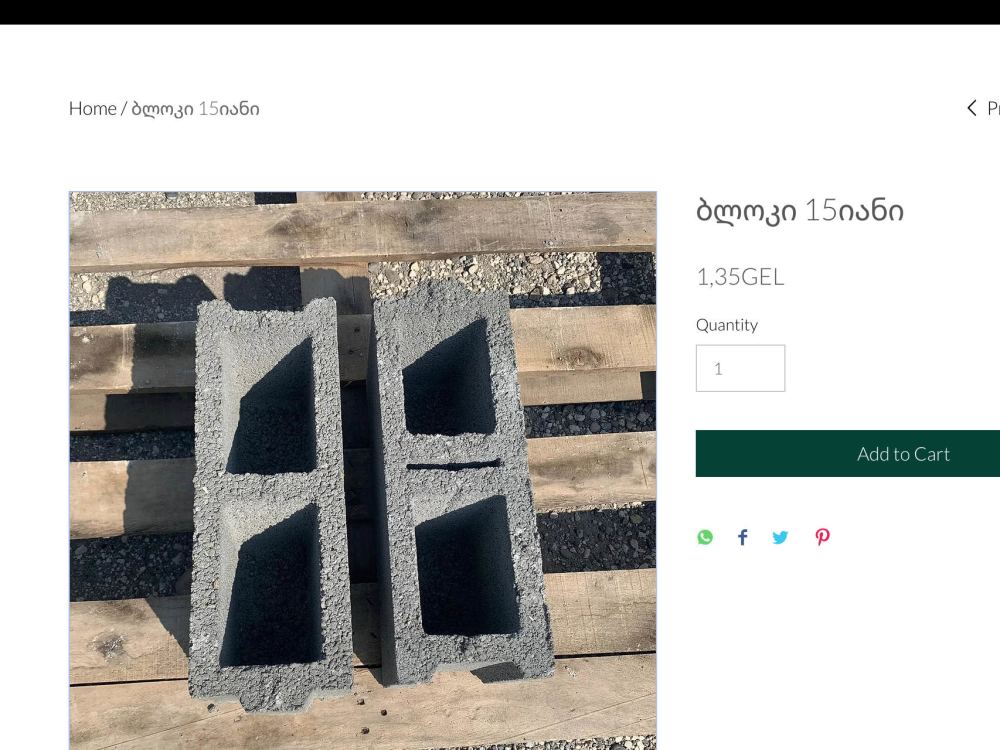Select the ბლოკი 15იანი product title

click(x=800, y=210)
